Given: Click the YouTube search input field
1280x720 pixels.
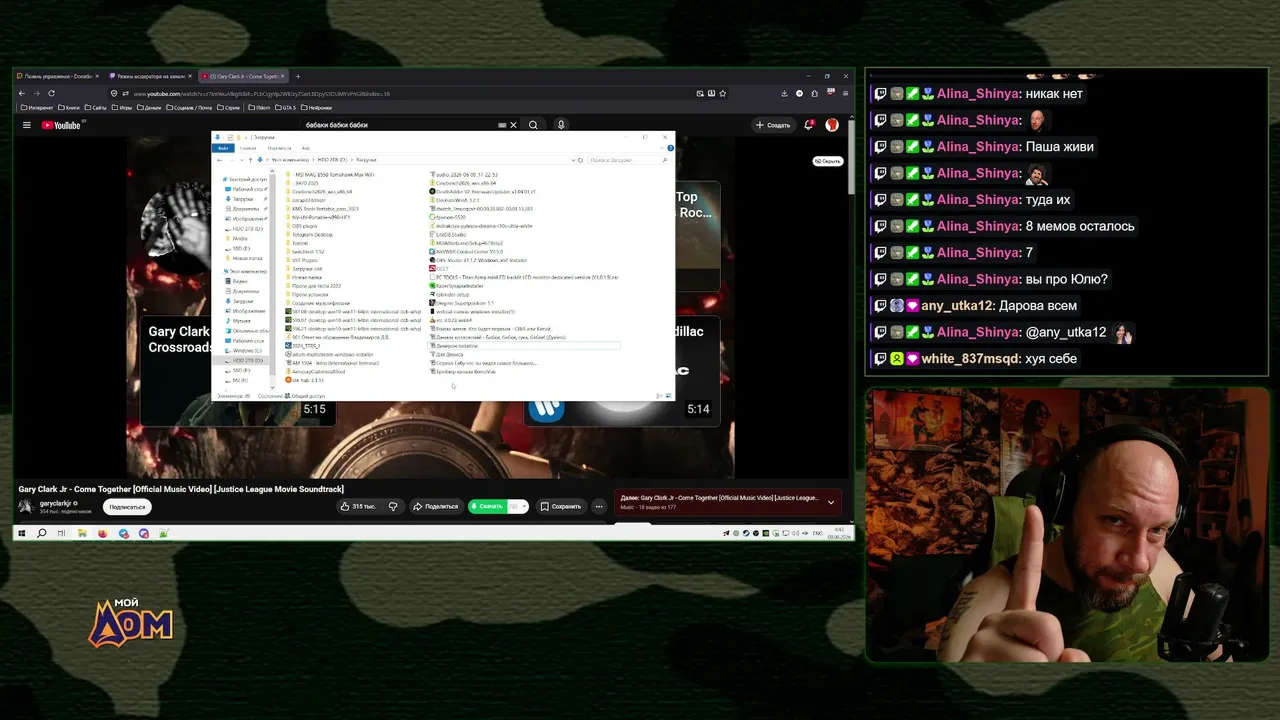Looking at the screenshot, I should point(400,125).
